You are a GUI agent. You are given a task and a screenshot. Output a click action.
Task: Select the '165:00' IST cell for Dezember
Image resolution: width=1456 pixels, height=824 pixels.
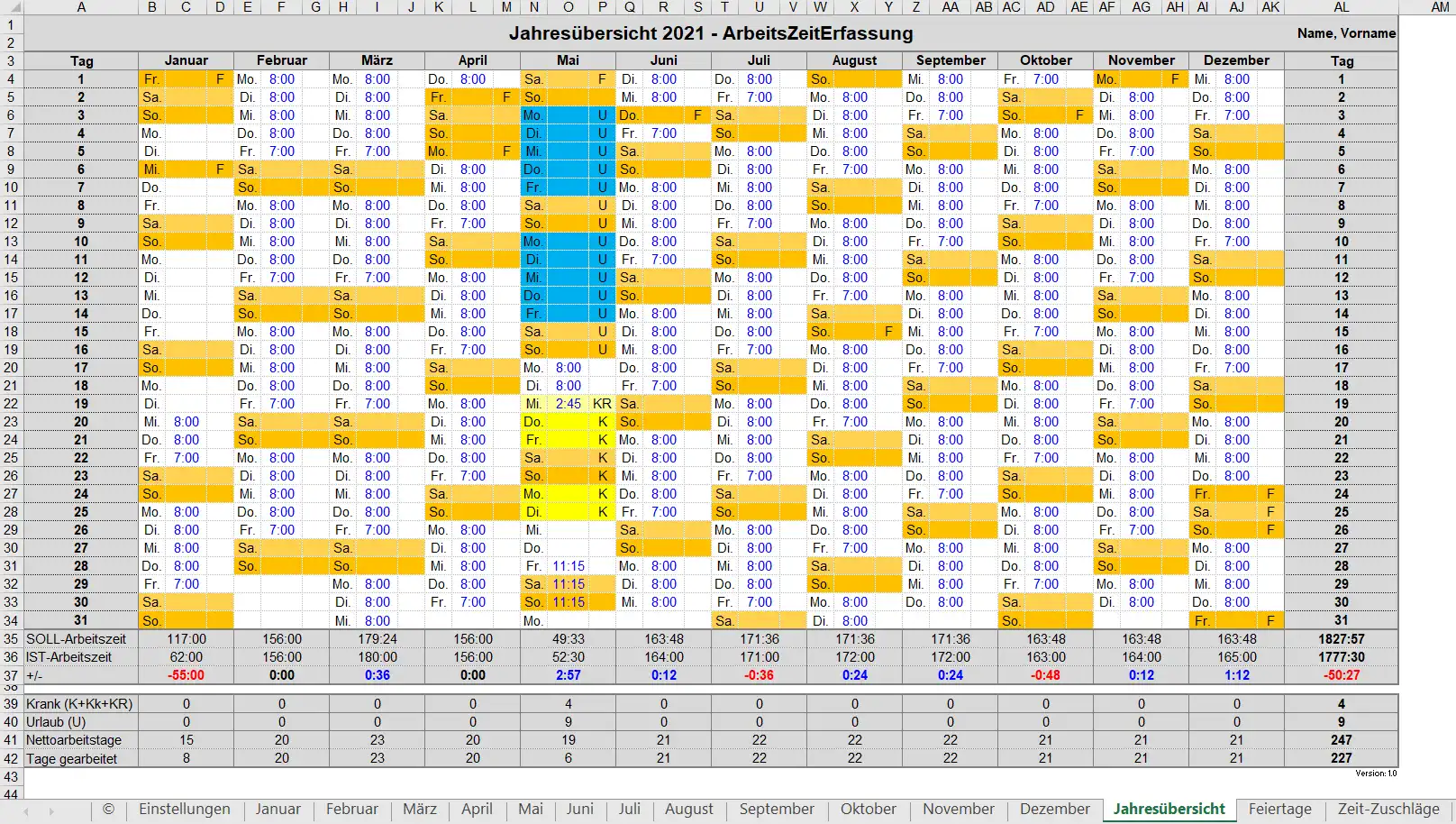(1236, 657)
